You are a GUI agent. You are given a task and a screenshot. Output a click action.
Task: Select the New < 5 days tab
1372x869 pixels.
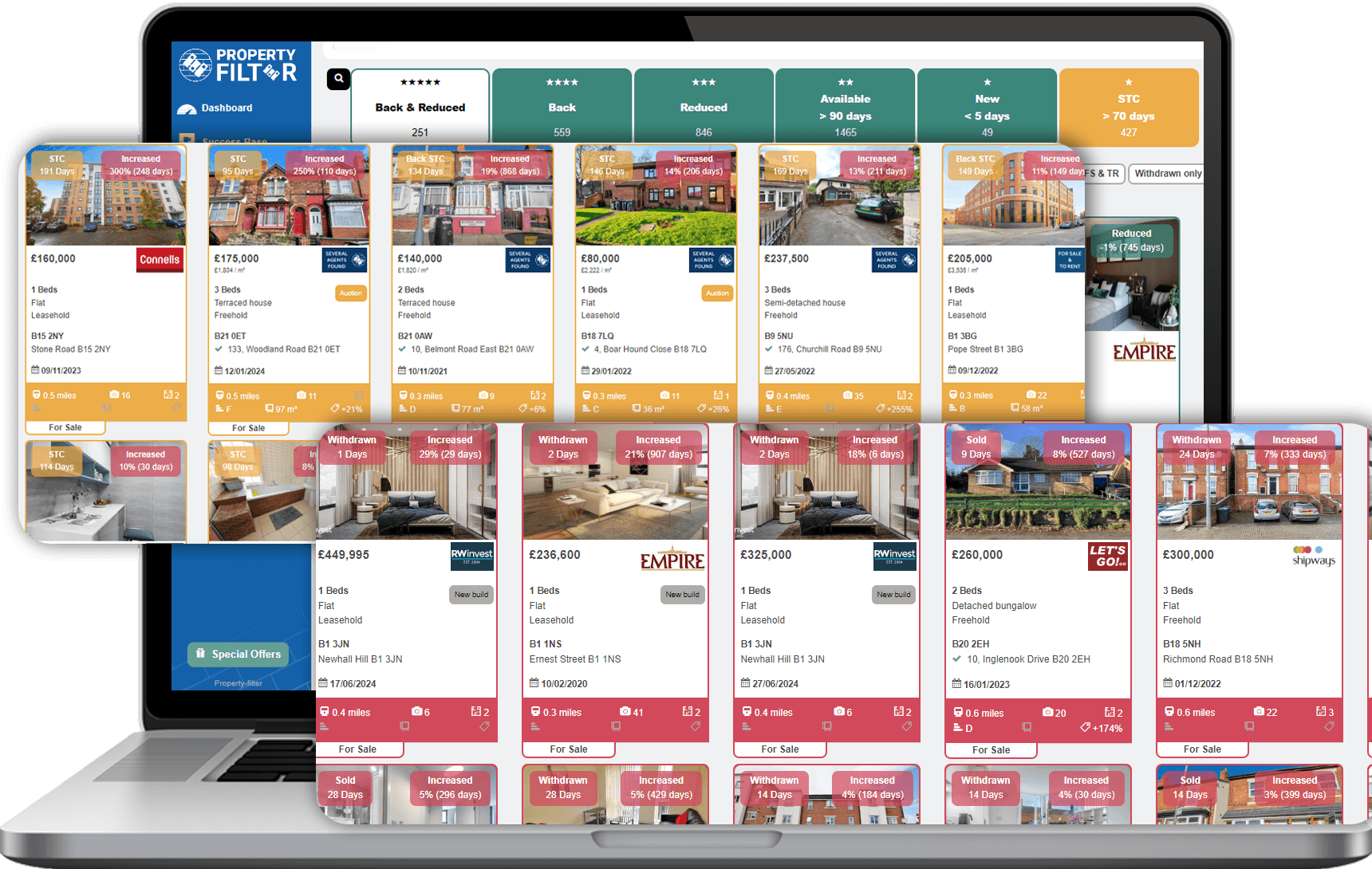pyautogui.click(x=988, y=106)
